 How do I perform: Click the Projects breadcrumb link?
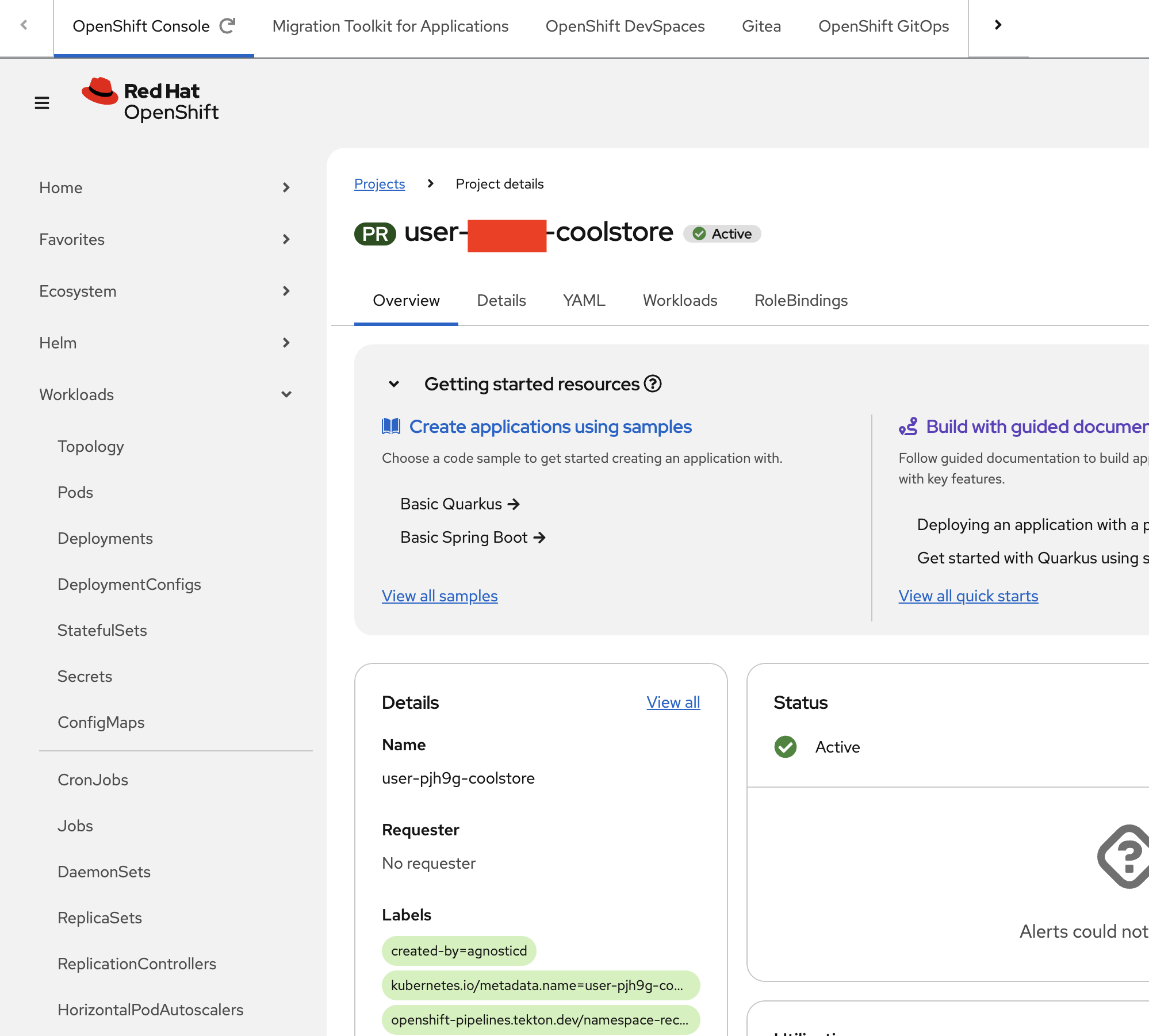(380, 184)
